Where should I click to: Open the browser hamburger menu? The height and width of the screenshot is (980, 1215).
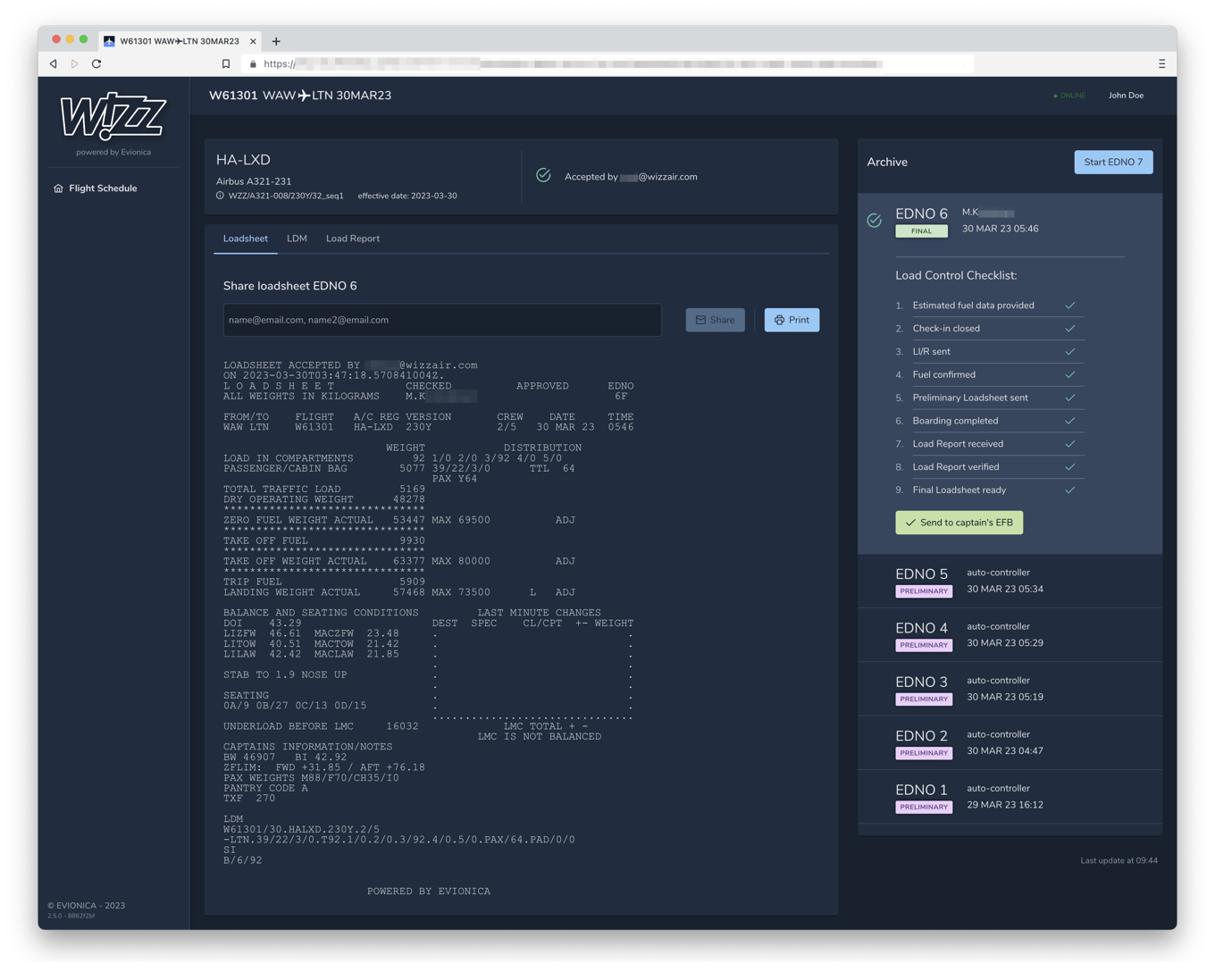point(1162,63)
